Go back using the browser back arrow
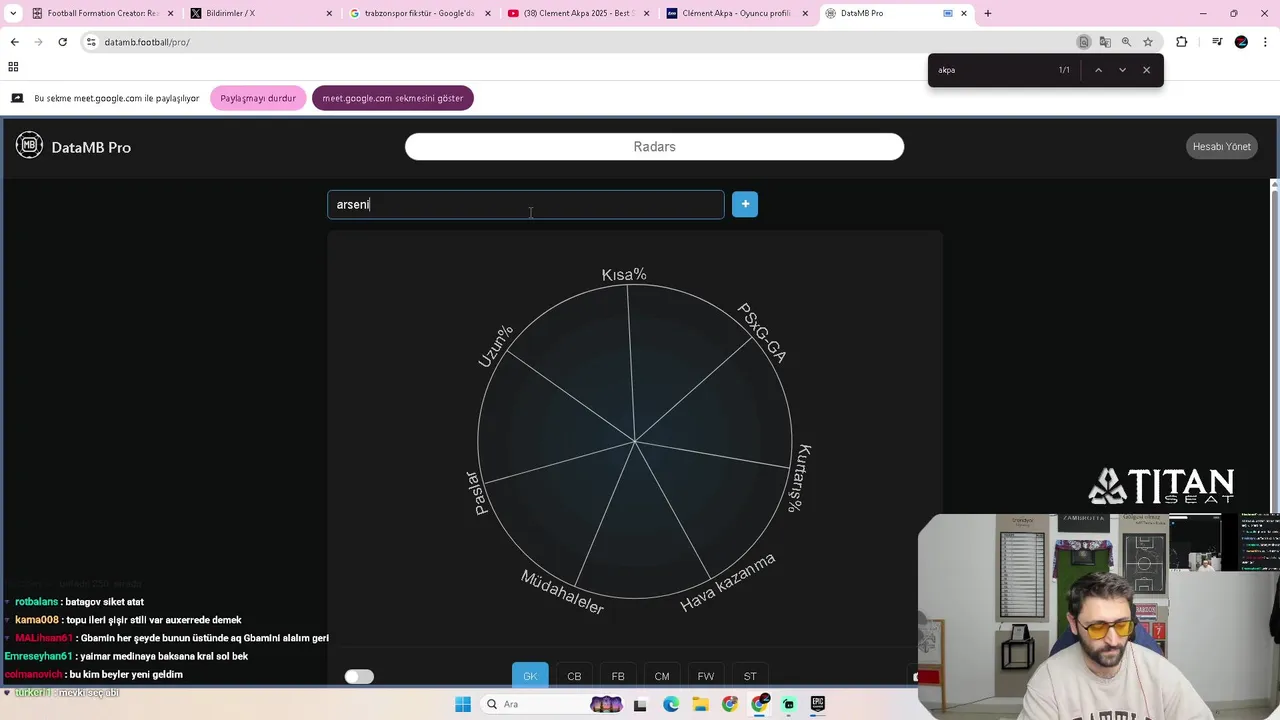 coord(14,42)
